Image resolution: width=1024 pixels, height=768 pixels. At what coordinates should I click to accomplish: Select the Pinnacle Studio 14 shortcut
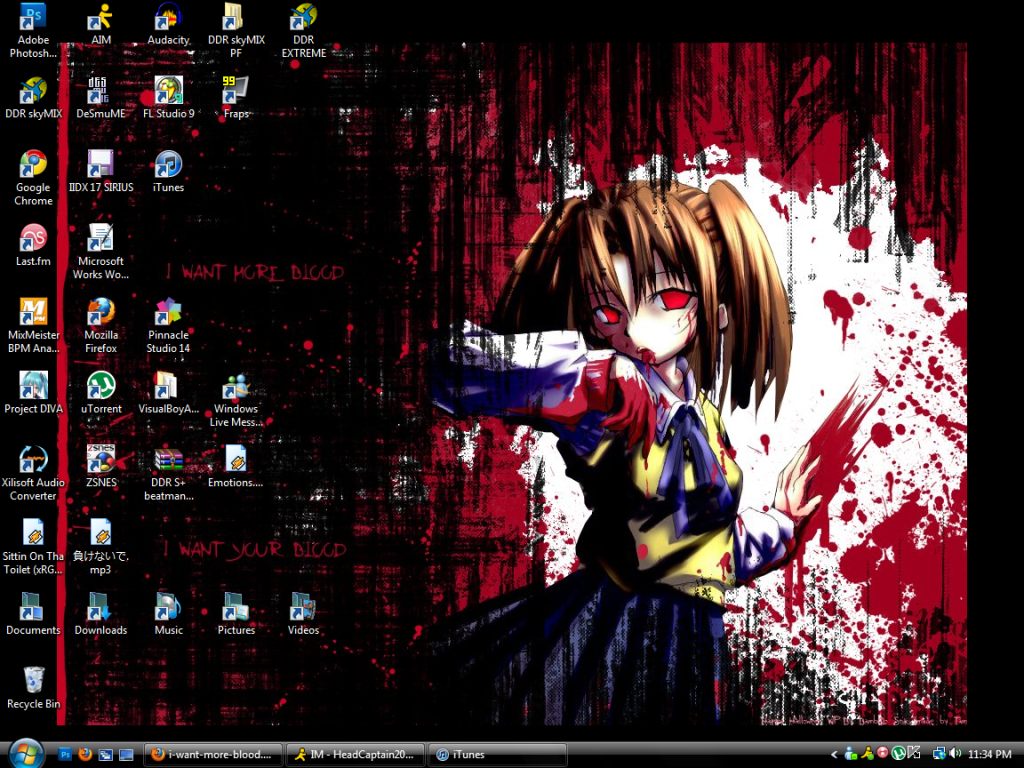tap(168, 326)
